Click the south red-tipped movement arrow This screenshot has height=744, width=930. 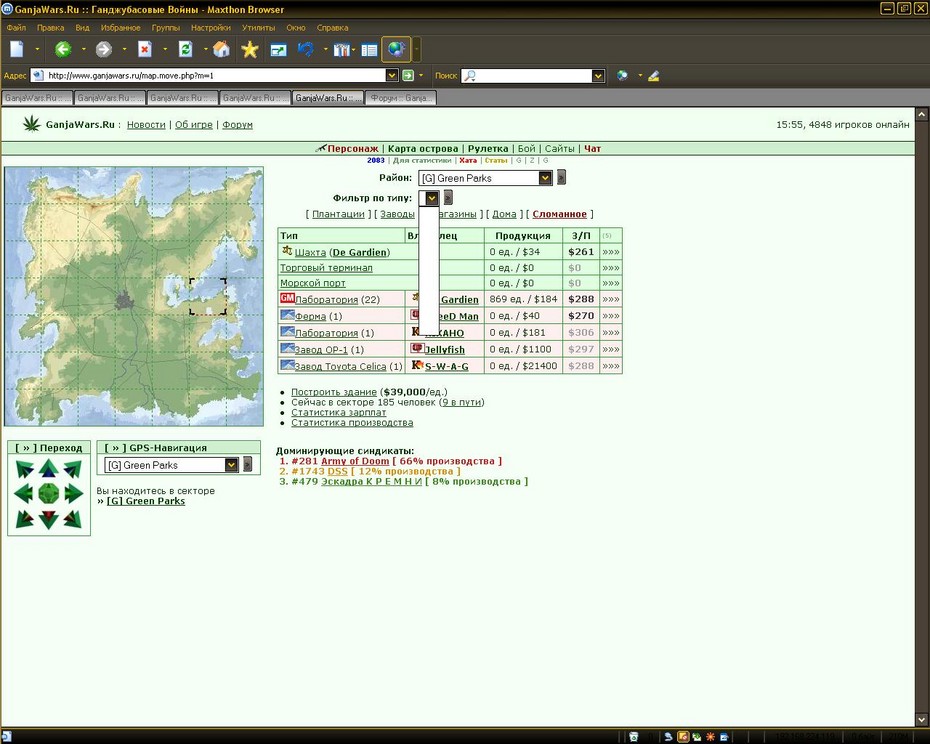pos(49,519)
